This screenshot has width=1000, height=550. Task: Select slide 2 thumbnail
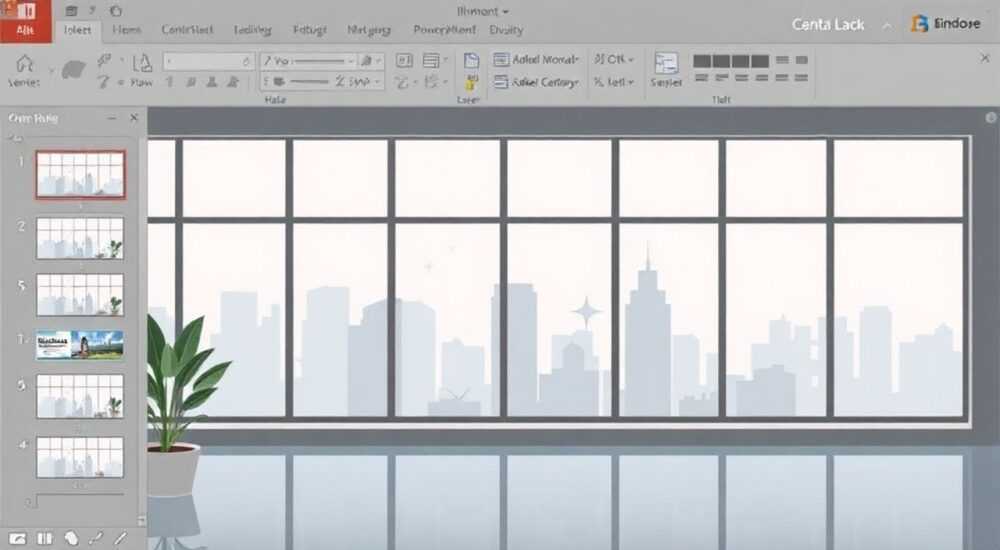click(80, 238)
